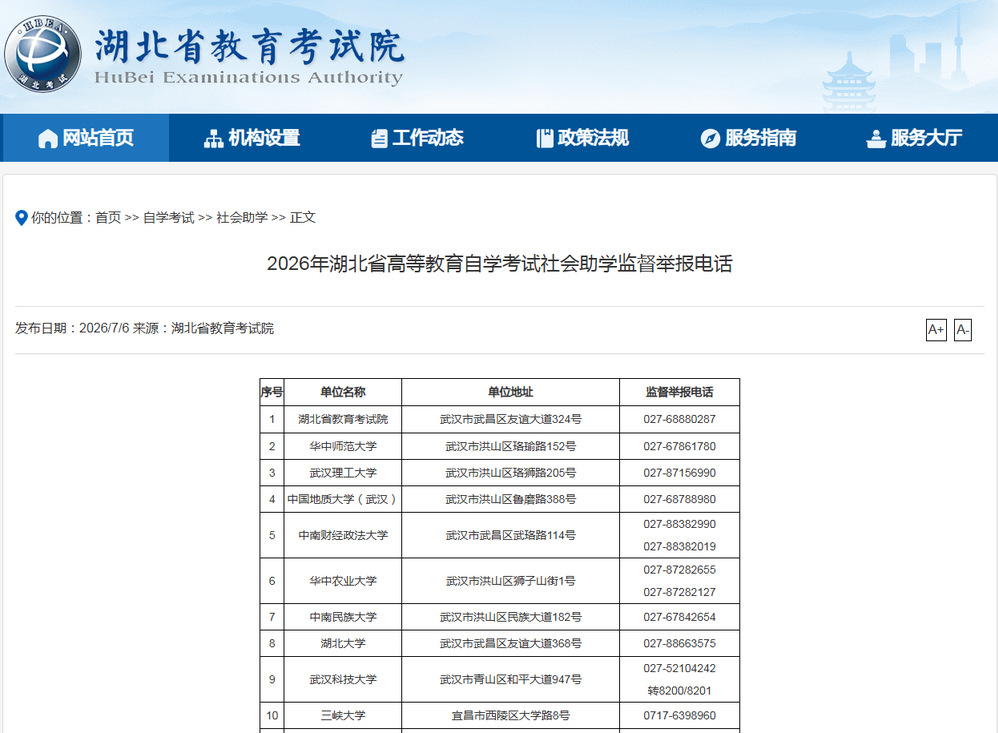The height and width of the screenshot is (733, 998).
Task: Click the home icon beside 网站首页
Action: click(48, 138)
